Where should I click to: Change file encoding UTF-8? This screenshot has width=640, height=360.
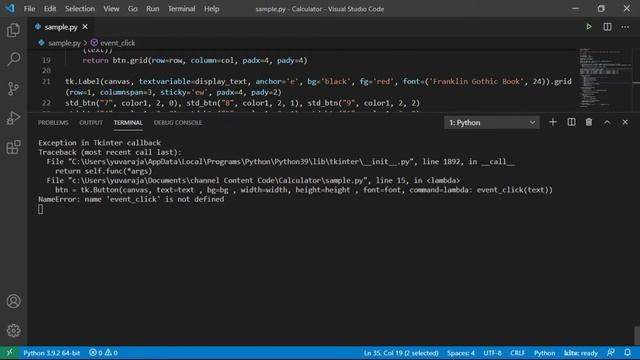click(492, 353)
